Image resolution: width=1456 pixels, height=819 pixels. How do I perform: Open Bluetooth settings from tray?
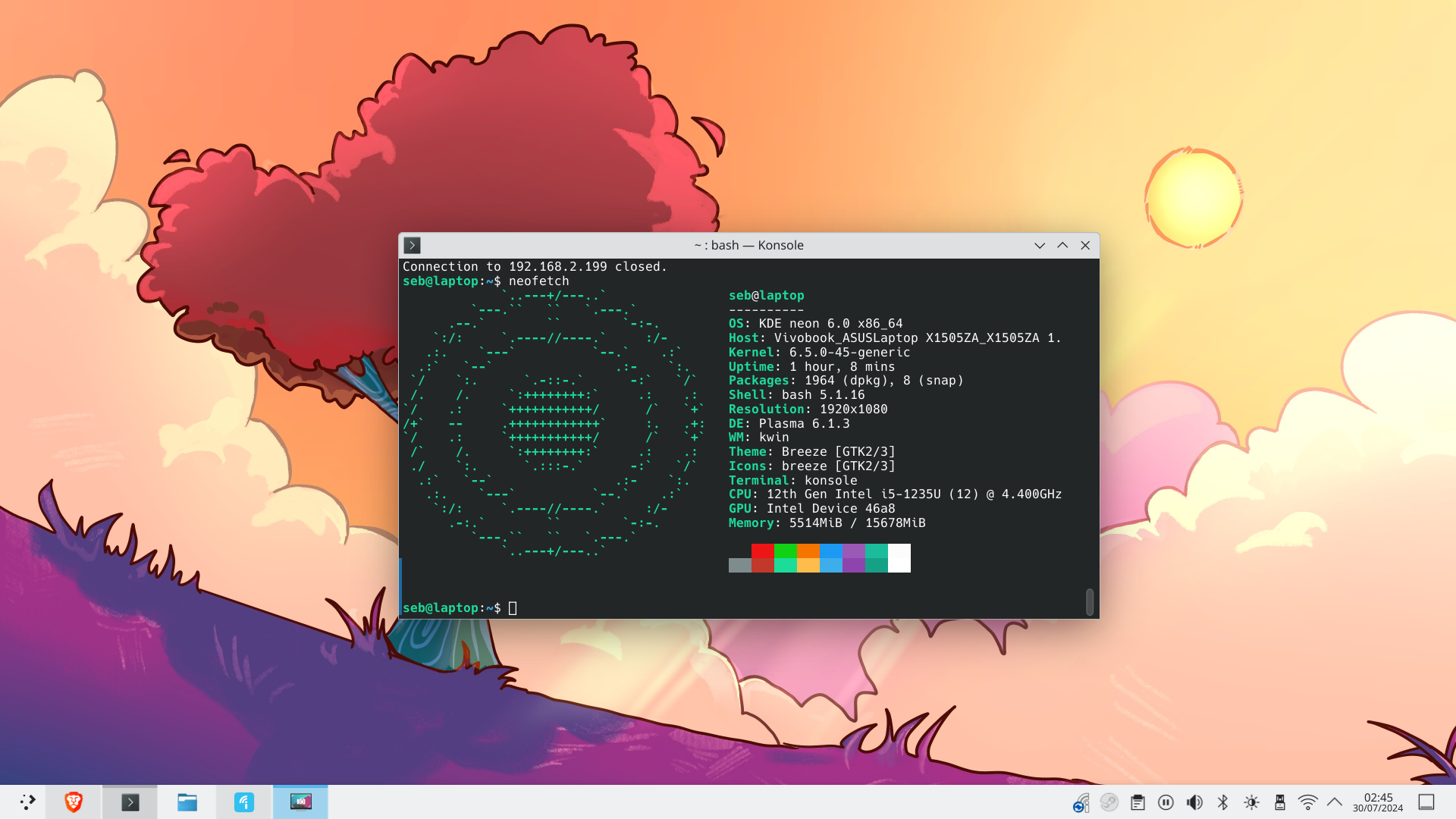1222,802
